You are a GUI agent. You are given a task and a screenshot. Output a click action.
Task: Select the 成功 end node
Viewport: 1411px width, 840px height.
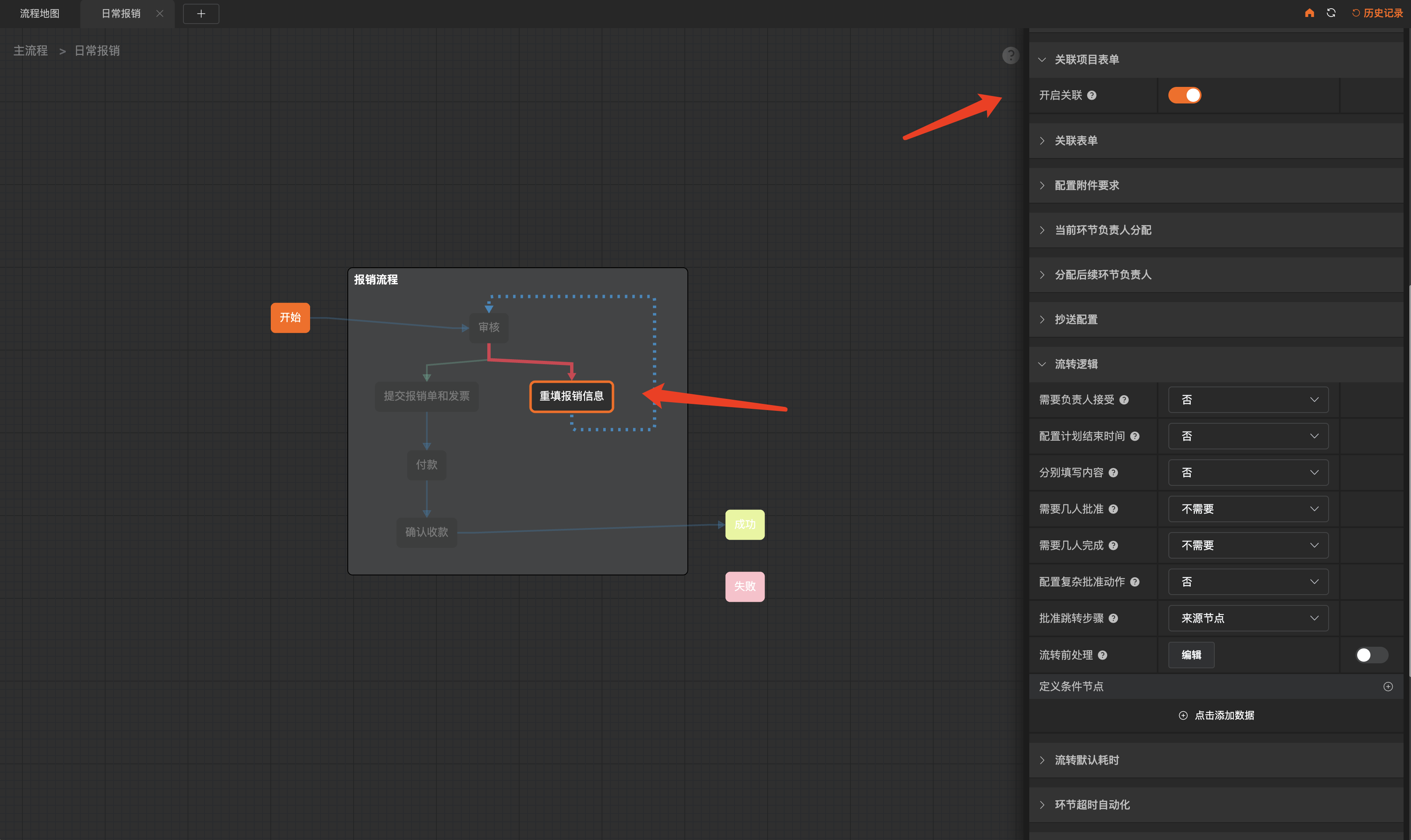tap(744, 525)
